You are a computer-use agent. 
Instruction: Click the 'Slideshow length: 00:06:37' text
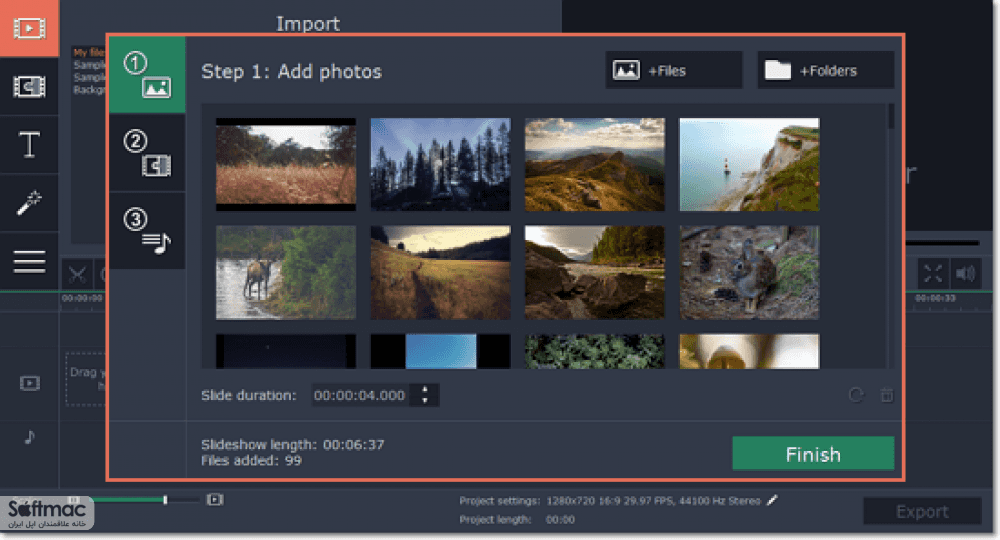(x=293, y=444)
